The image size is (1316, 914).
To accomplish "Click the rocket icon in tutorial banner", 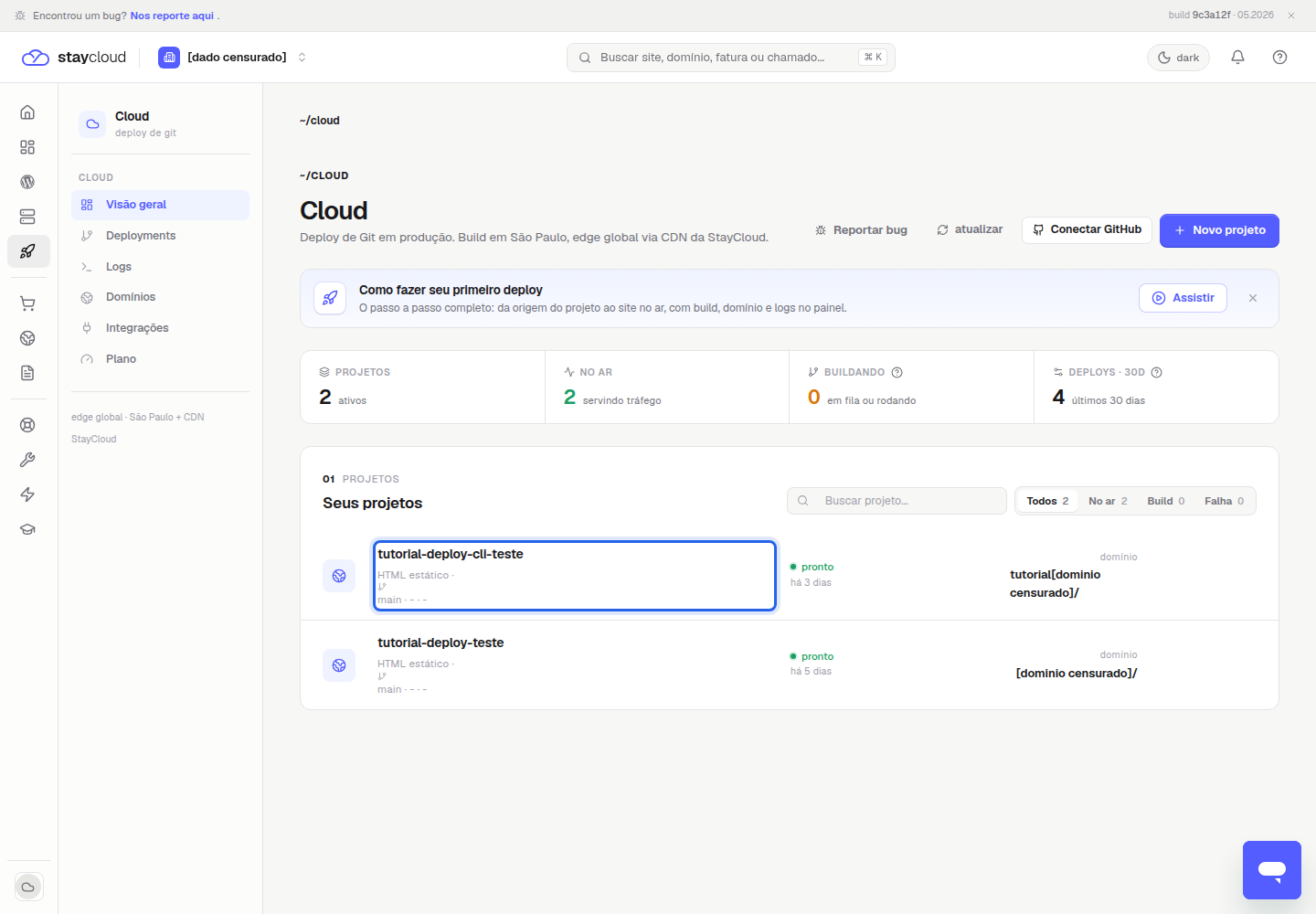I will [x=330, y=298].
